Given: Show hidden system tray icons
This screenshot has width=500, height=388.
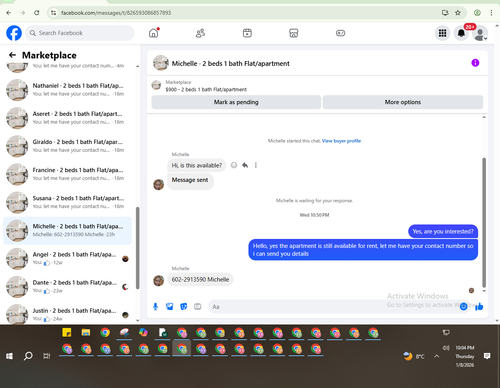Looking at the screenshot, I should 437,356.
